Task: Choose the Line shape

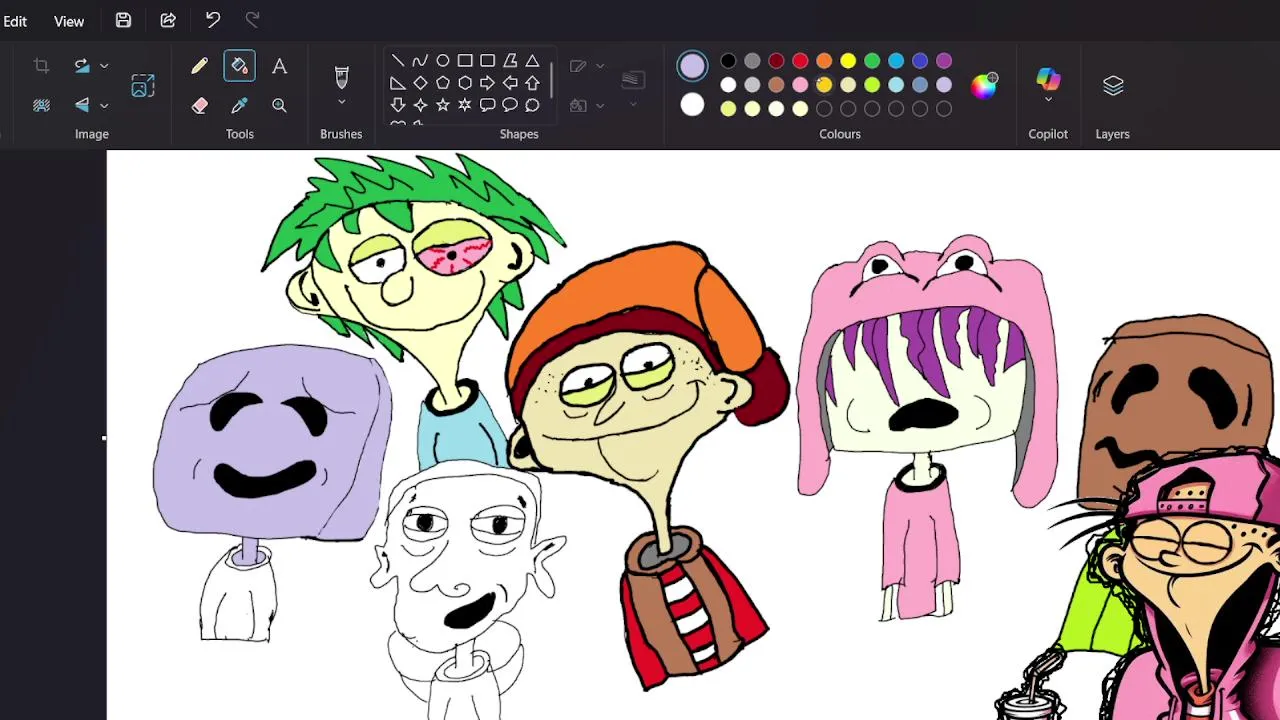Action: pos(398,61)
